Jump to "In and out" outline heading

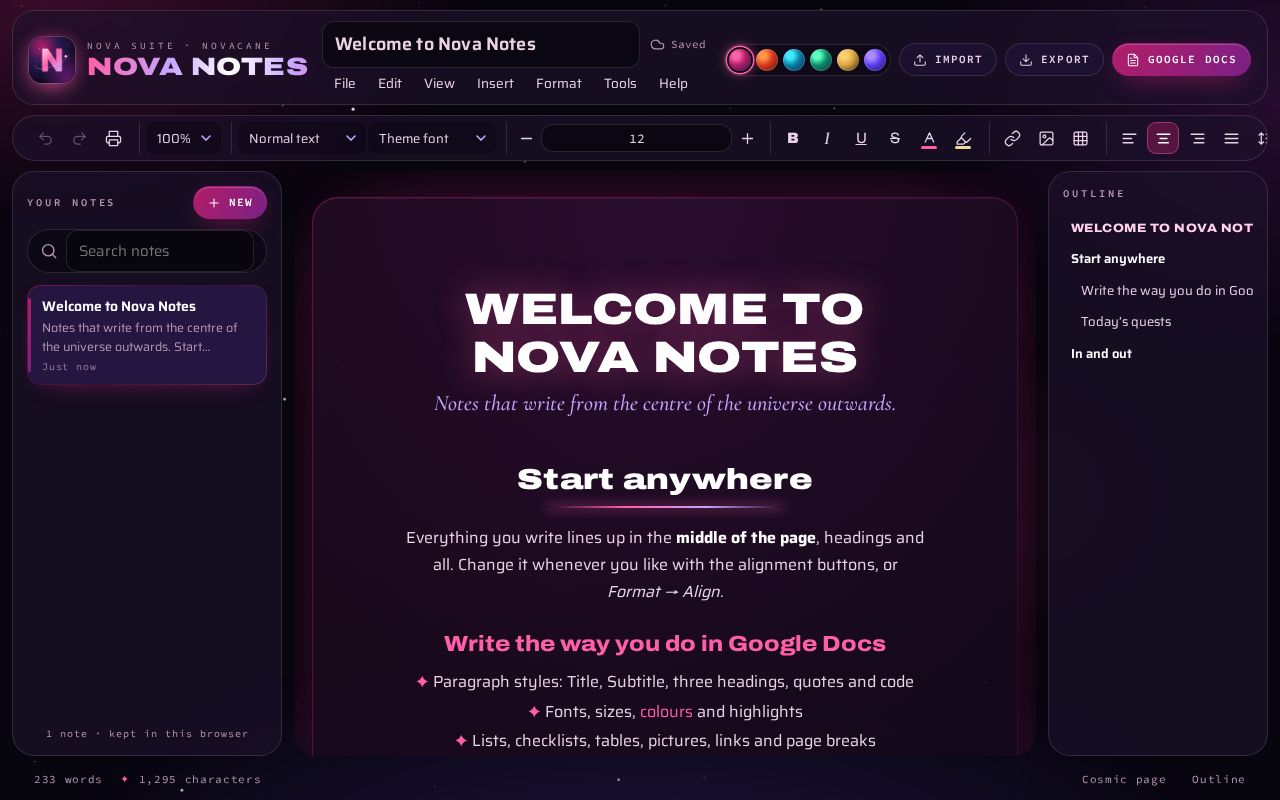1101,353
